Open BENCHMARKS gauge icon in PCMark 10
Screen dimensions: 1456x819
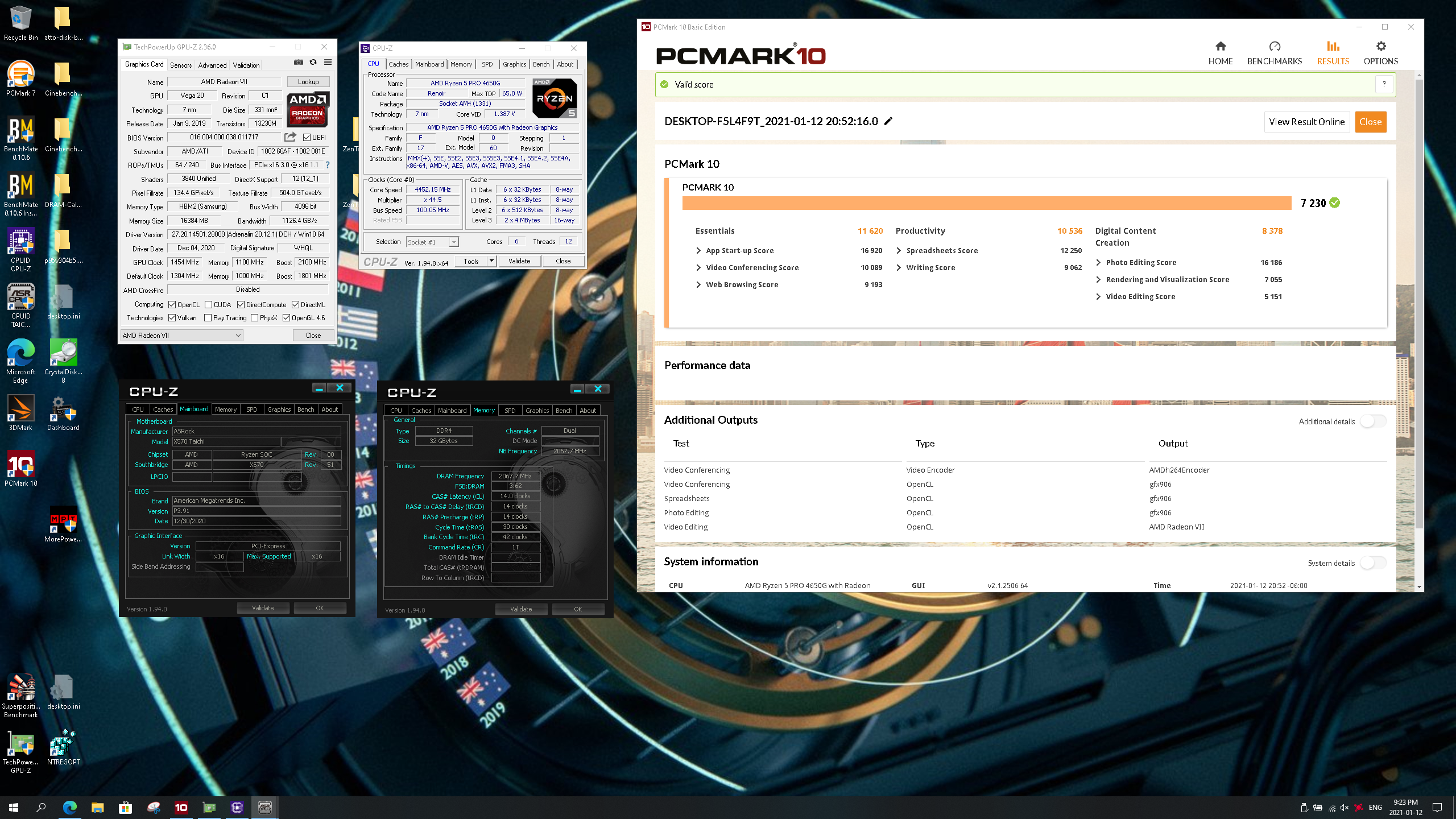(1275, 46)
